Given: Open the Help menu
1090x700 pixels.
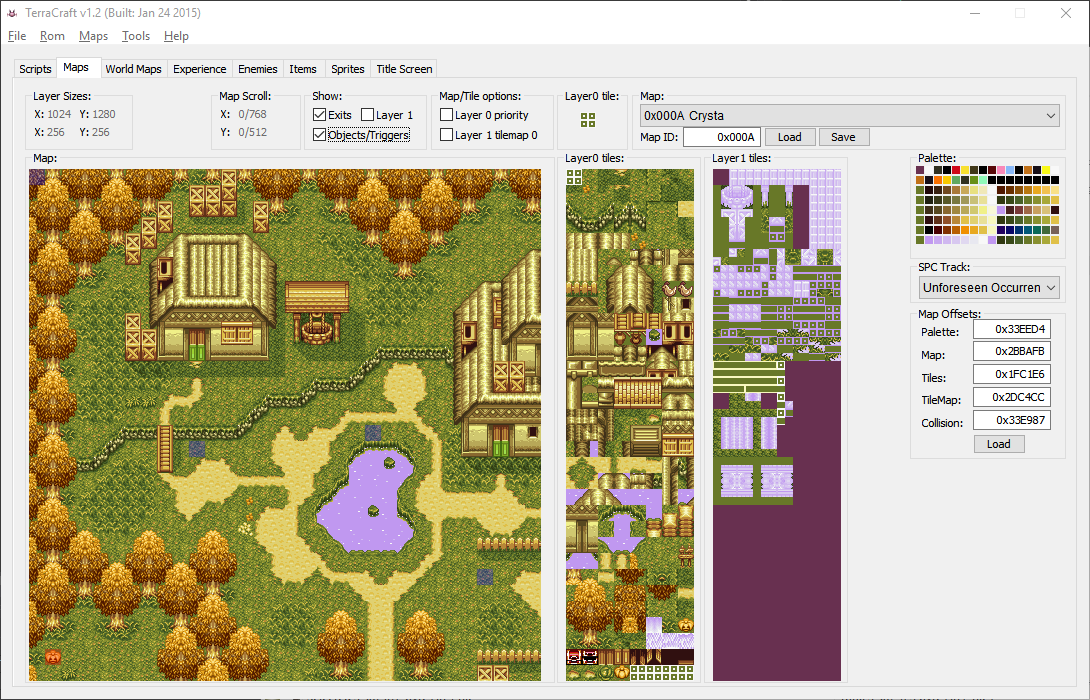Looking at the screenshot, I should coord(176,36).
